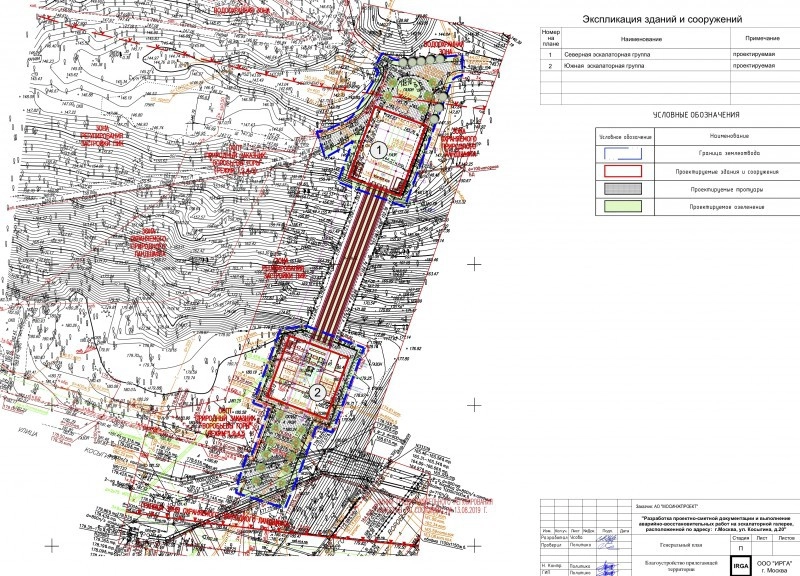Click the circled number 1 building marker

(x=379, y=148)
